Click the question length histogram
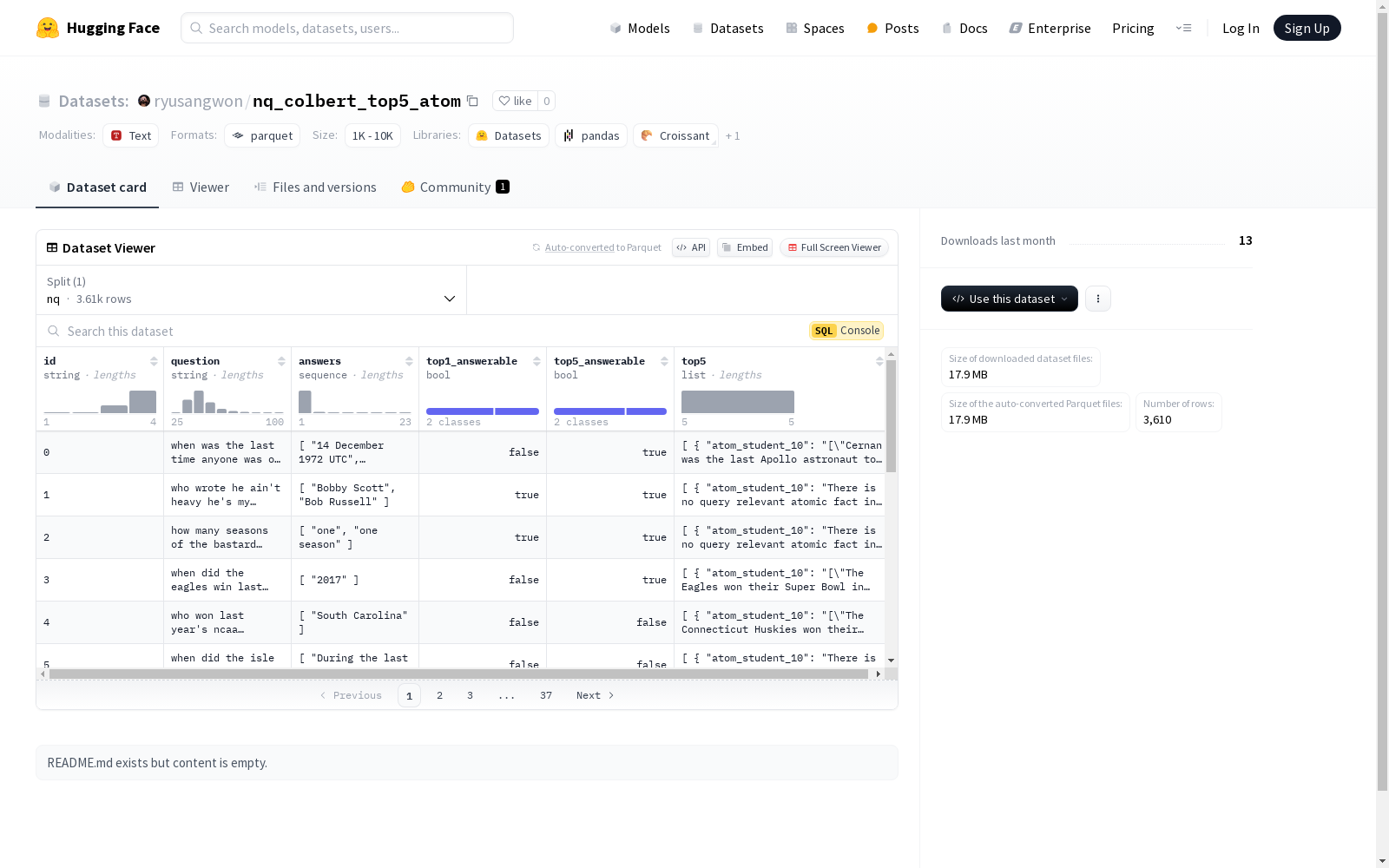 pyautogui.click(x=227, y=401)
